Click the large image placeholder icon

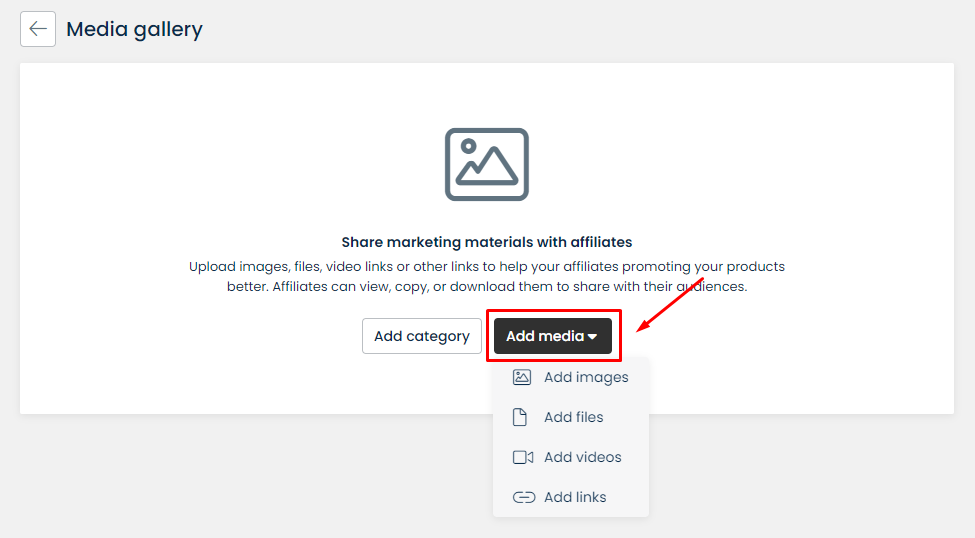[487, 164]
